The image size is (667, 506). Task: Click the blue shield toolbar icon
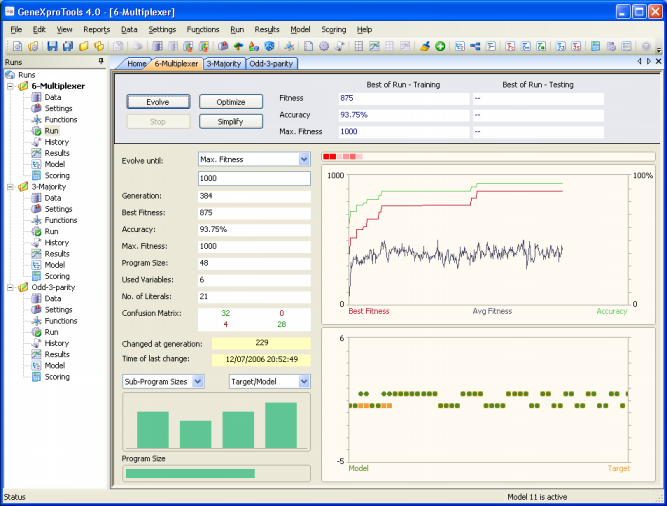coord(269,46)
